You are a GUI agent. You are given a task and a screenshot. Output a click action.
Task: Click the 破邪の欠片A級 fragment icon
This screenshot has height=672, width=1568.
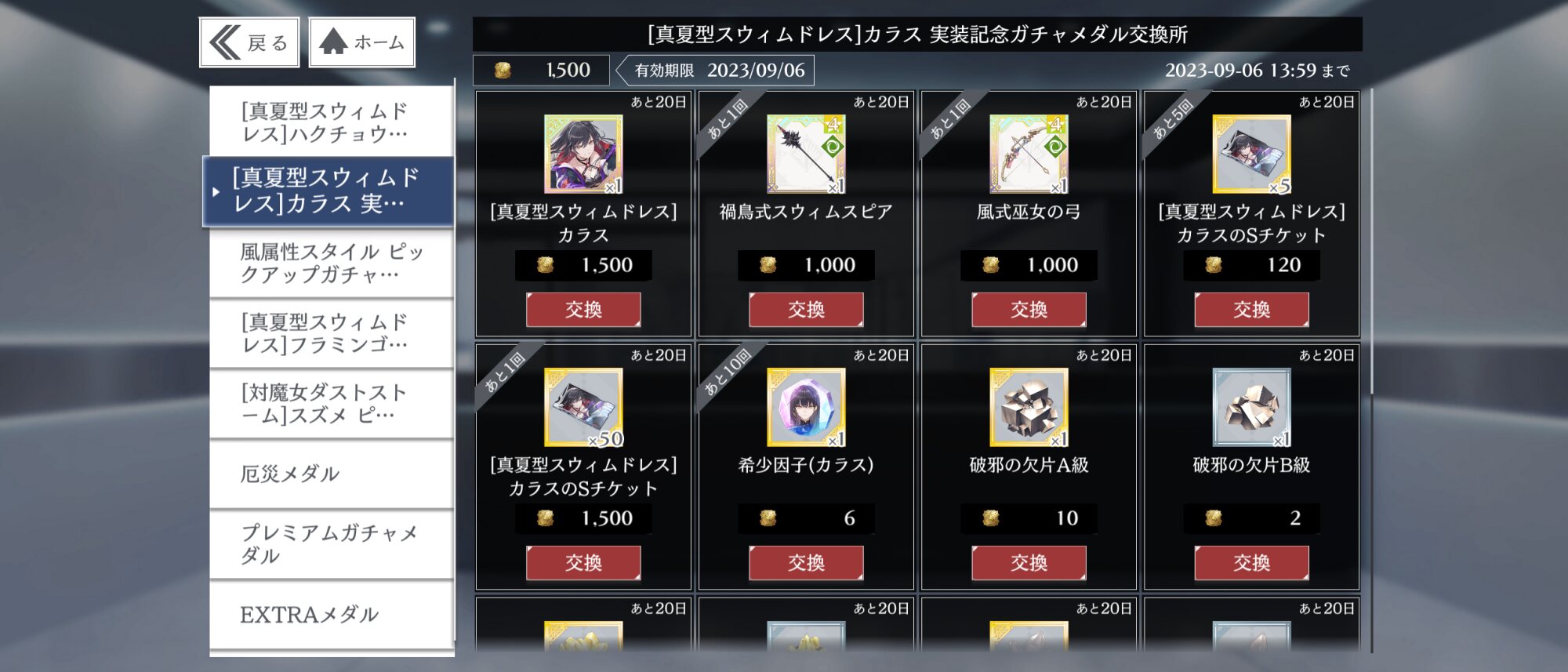pos(1029,408)
